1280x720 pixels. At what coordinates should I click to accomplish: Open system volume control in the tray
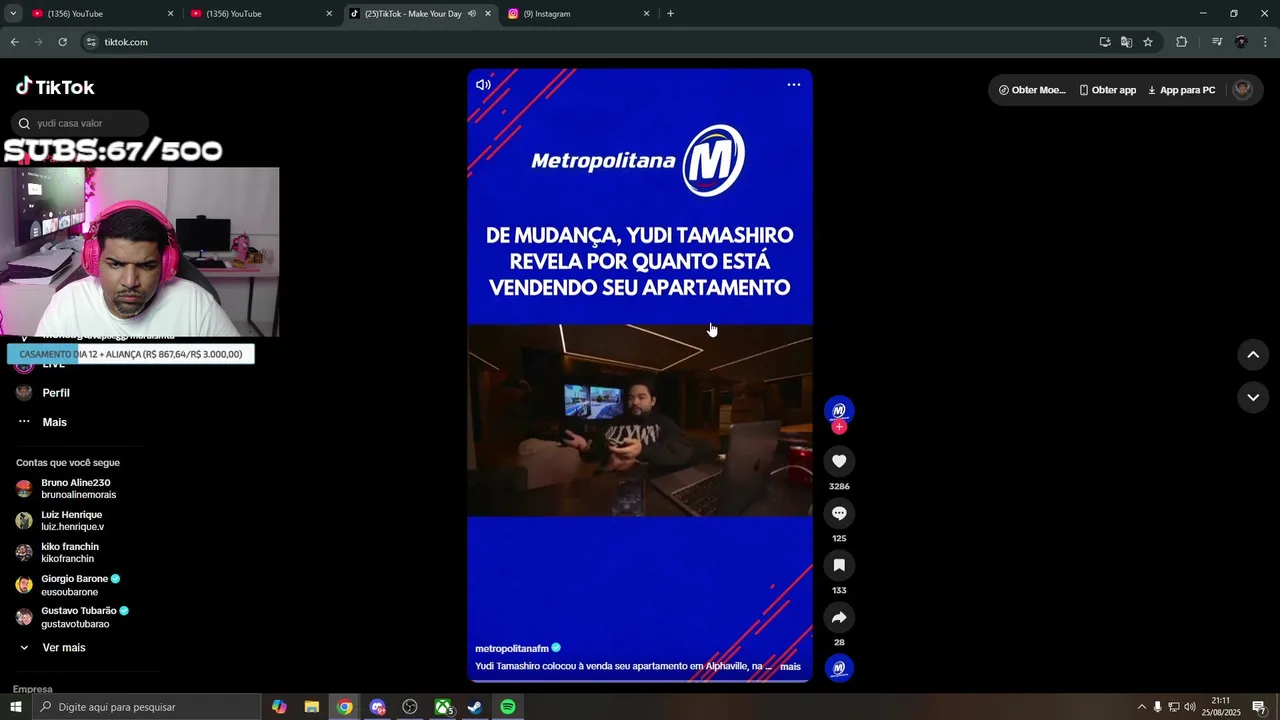click(x=1190, y=707)
